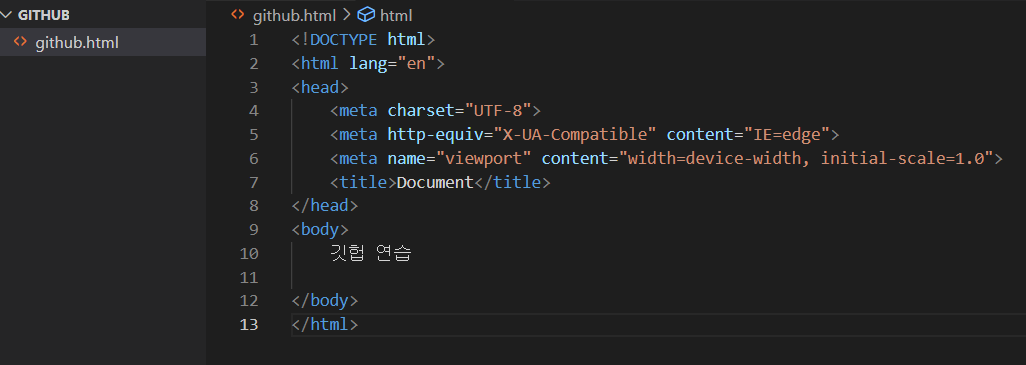This screenshot has width=1026, height=365.
Task: Click the Document title text
Action: click(x=435, y=182)
